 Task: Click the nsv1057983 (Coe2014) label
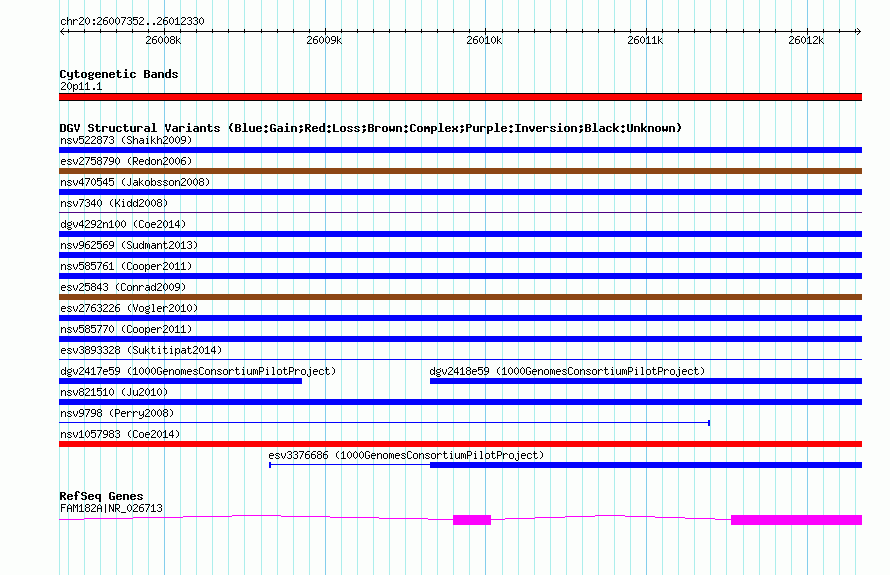120,434
